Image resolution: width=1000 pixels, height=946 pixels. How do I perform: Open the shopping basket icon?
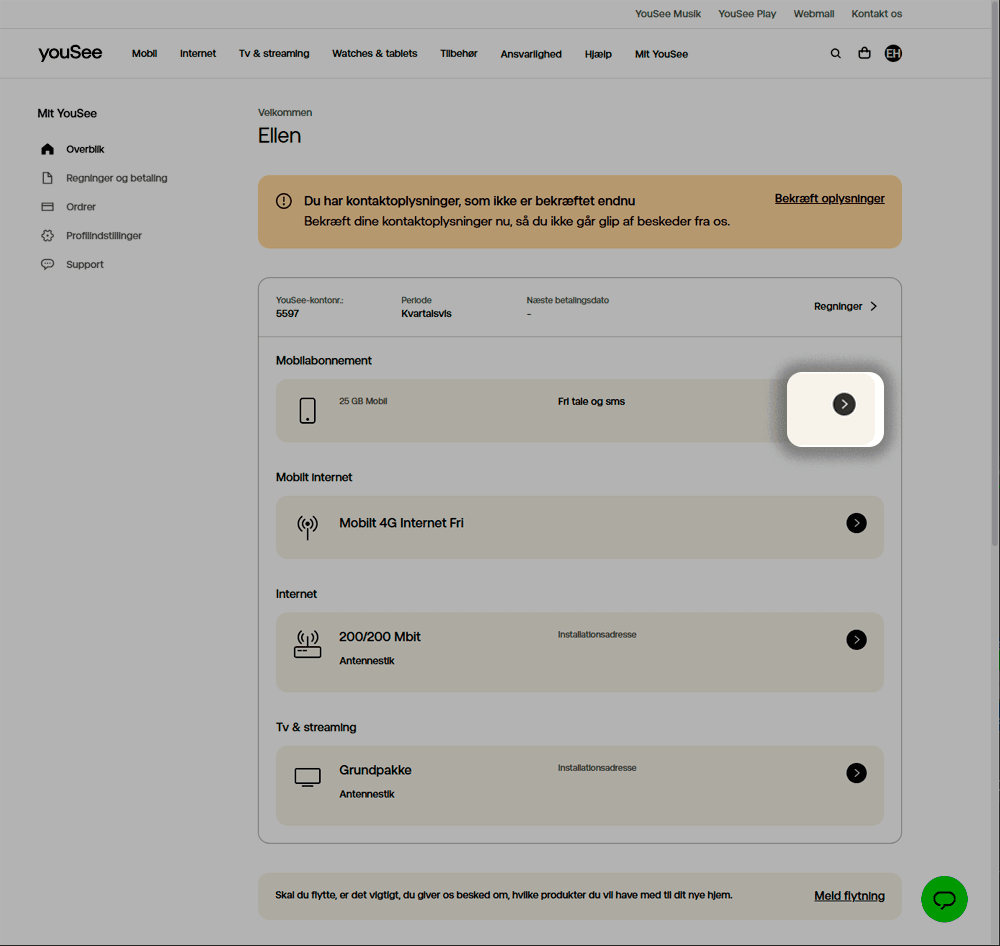864,54
